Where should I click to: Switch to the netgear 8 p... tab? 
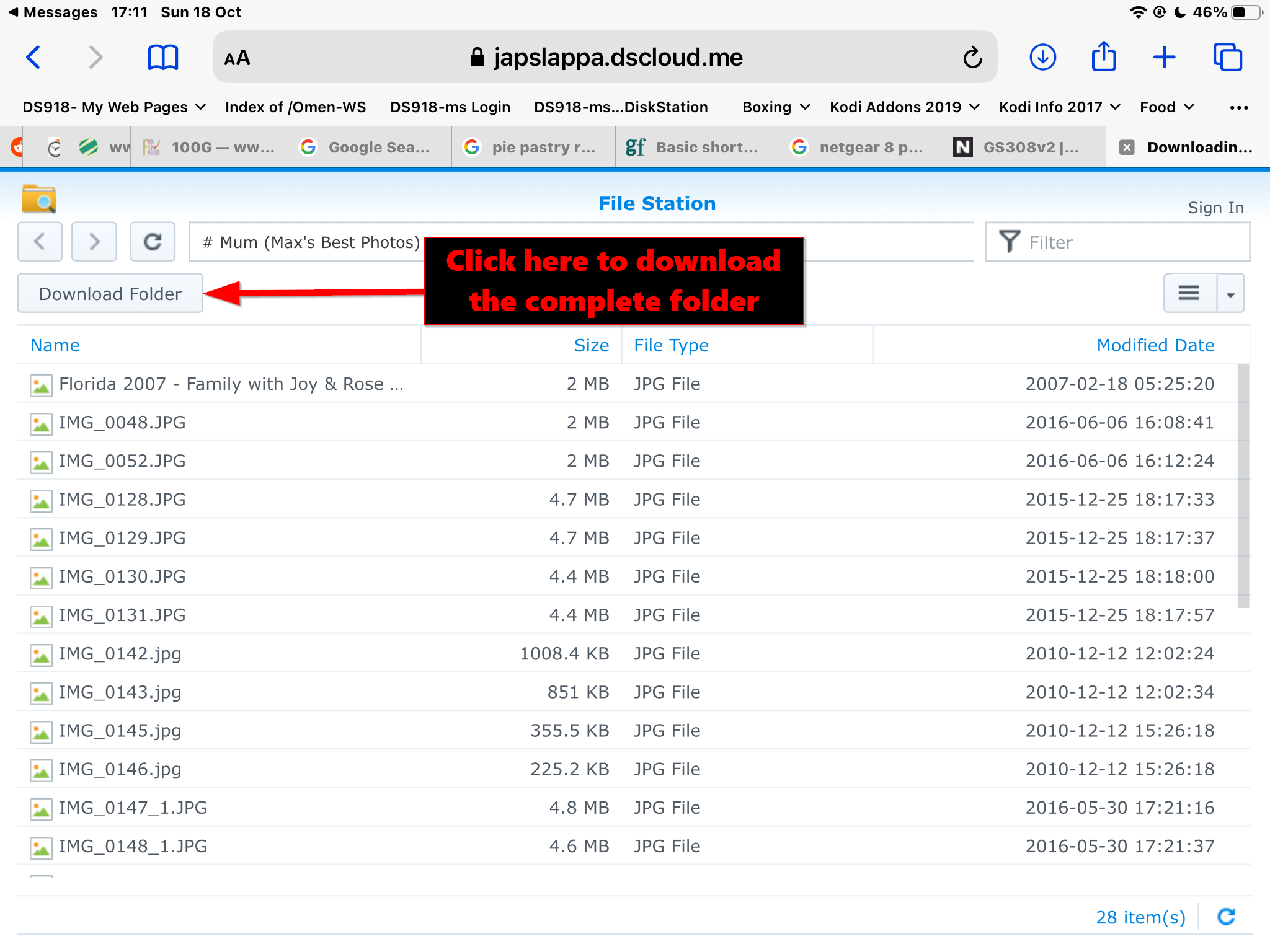coord(861,148)
